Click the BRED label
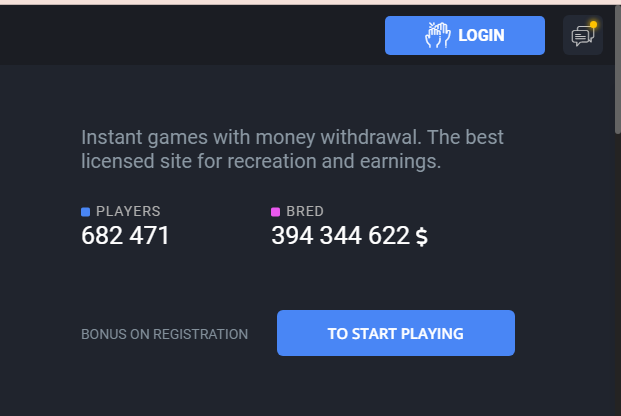 [305, 211]
